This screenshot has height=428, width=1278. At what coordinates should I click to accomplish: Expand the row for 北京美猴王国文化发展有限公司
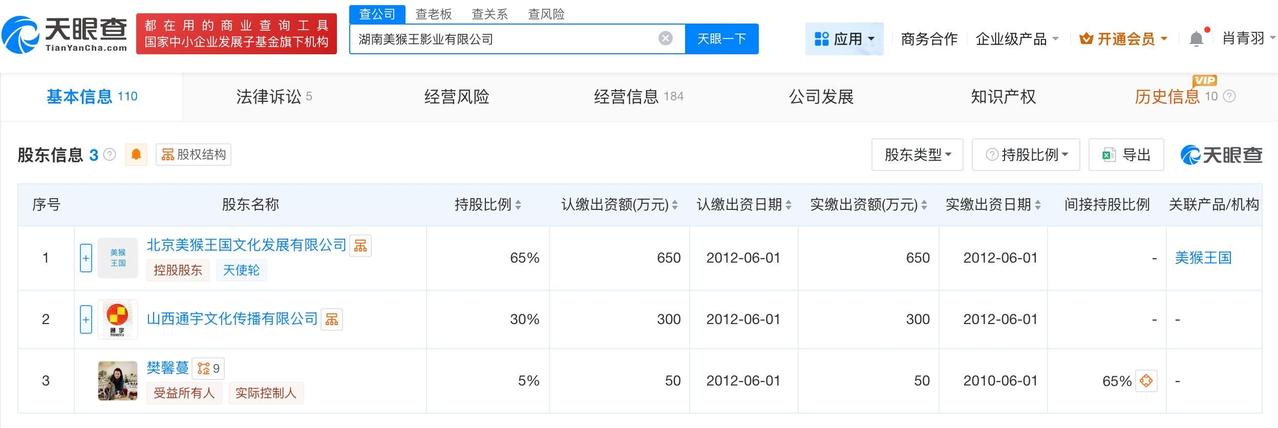(x=86, y=258)
